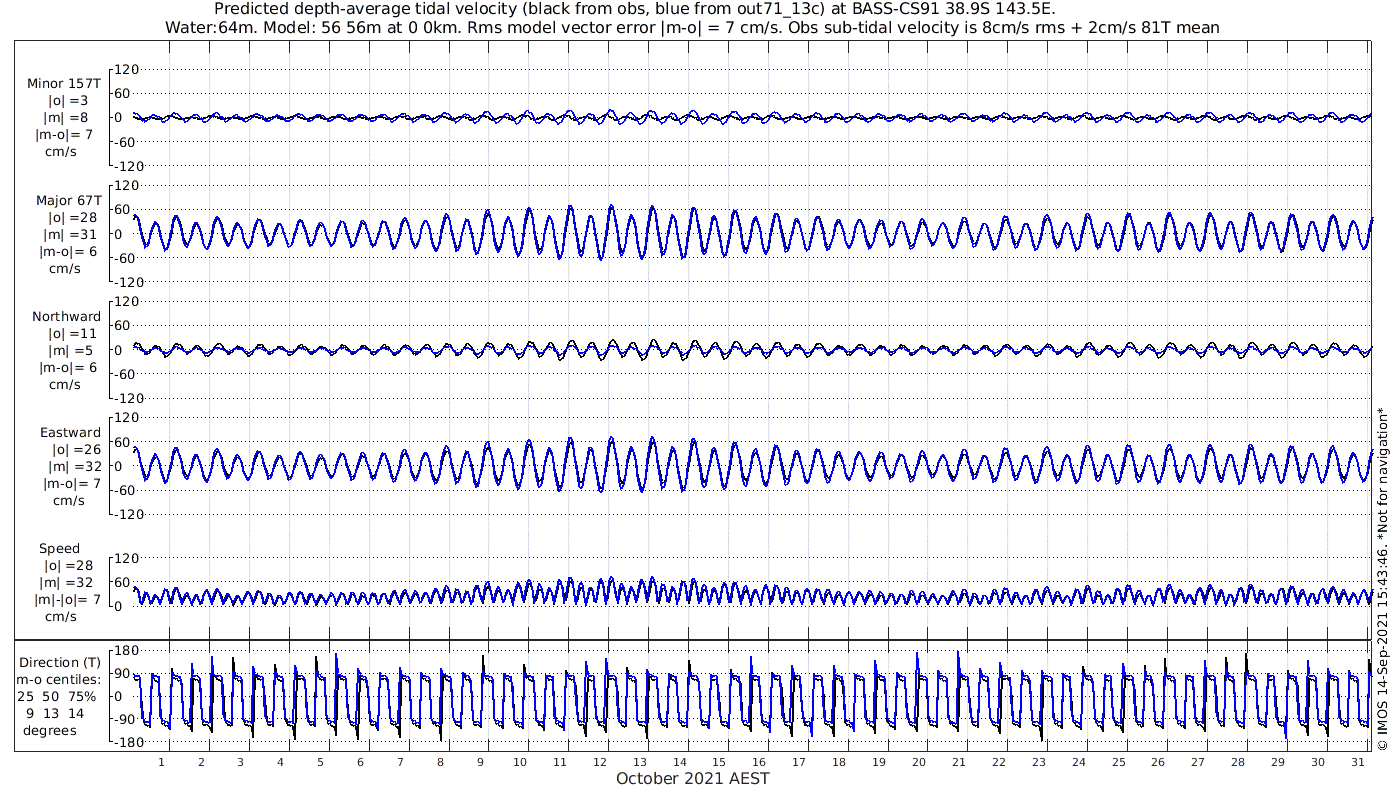
Task: Click day 1 tick label on the x-axis
Action: (x=161, y=762)
